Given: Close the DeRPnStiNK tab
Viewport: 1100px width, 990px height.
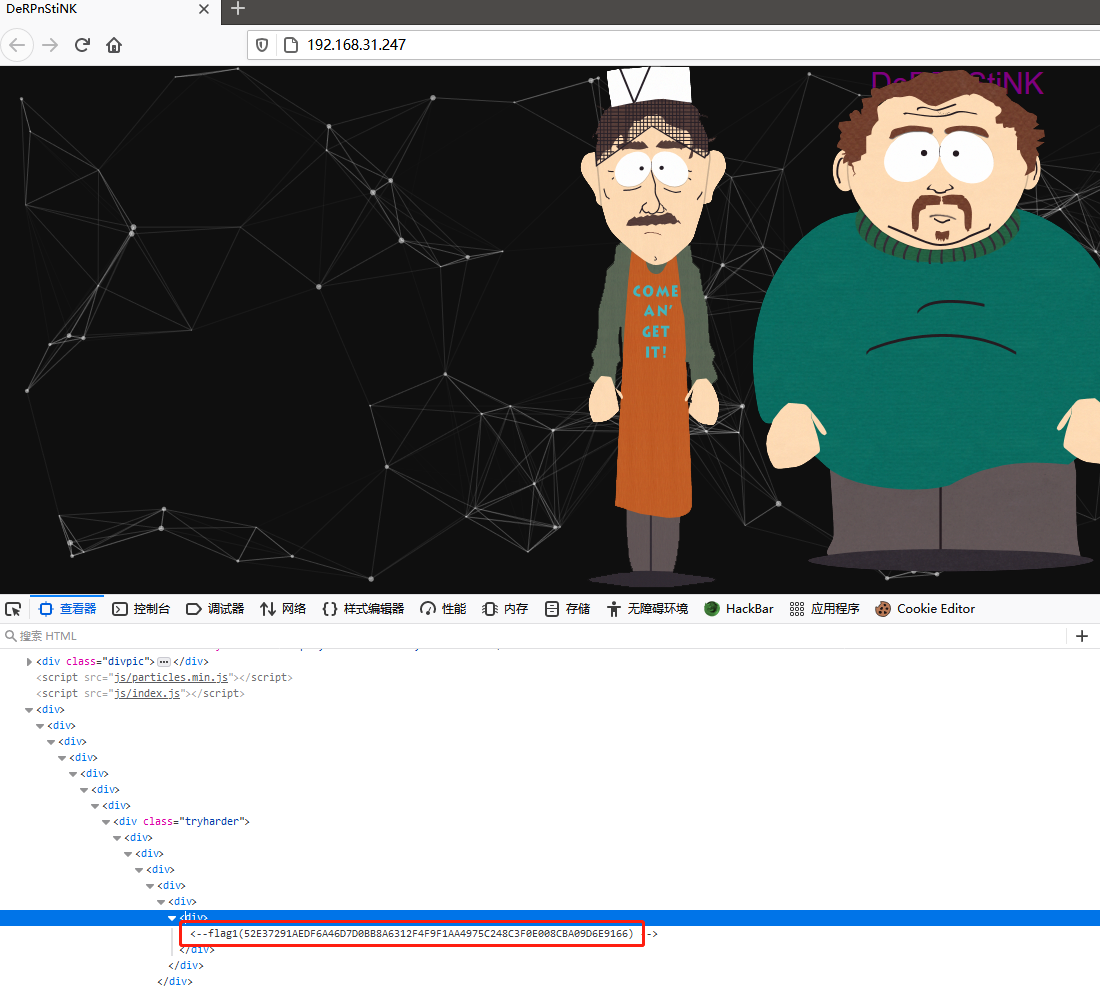Looking at the screenshot, I should [x=203, y=9].
